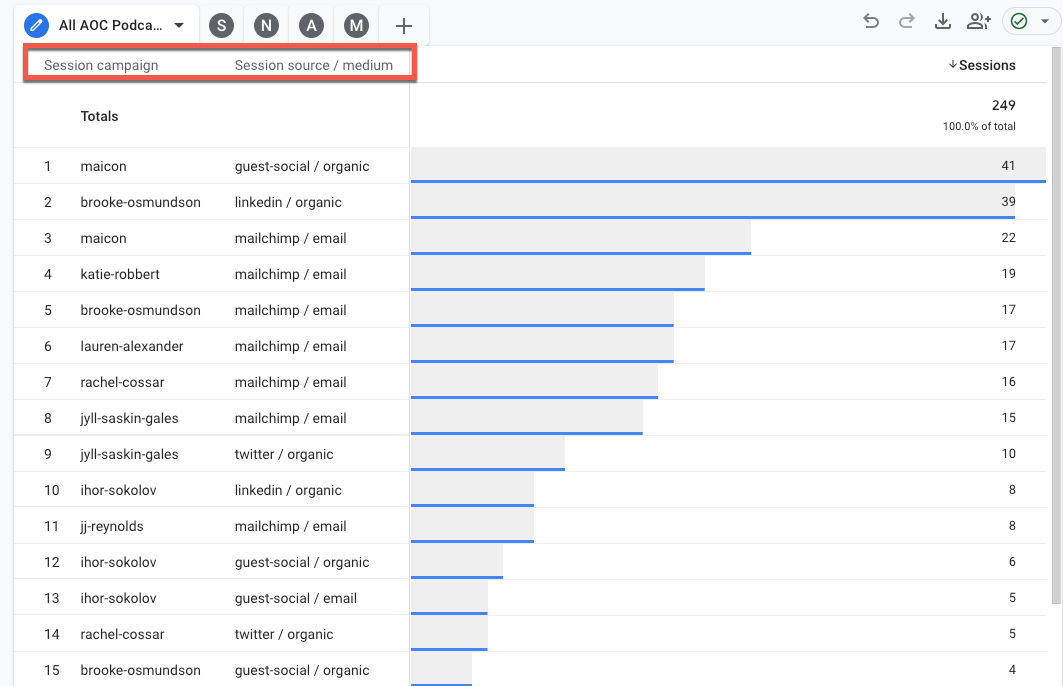Select twitter / organic in row 14
The width and height of the screenshot is (1063, 686).
284,633
